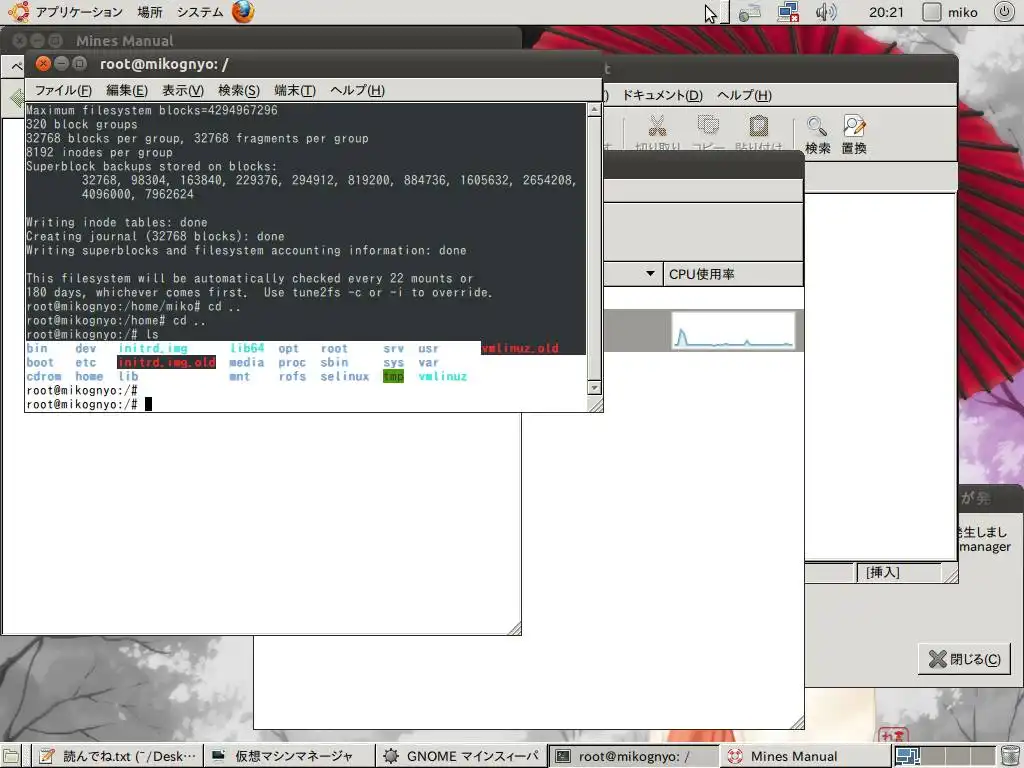The width and height of the screenshot is (1024, 768).
Task: Click the volume speaker icon in panel
Action: [826, 12]
